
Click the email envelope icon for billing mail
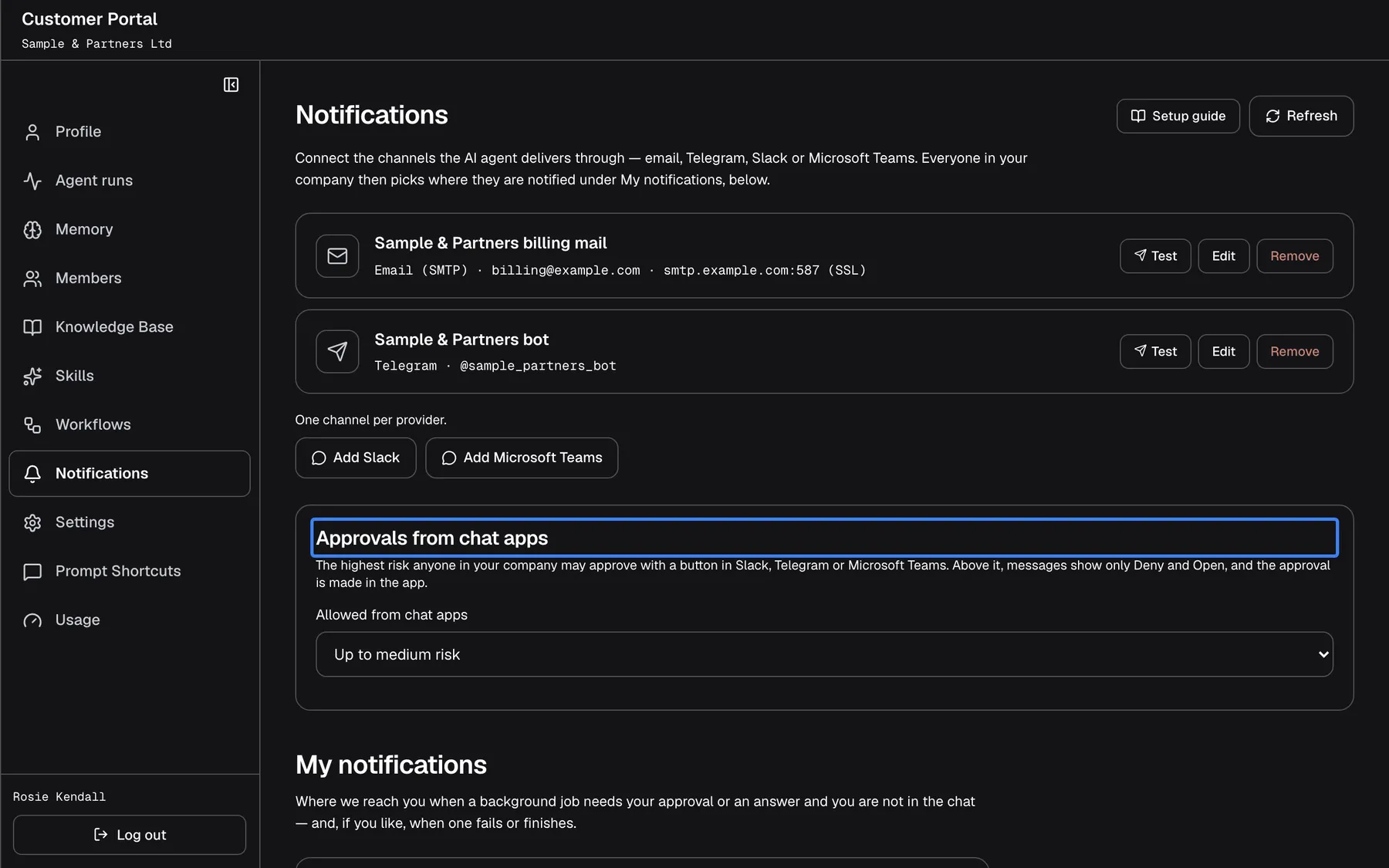[x=337, y=256]
